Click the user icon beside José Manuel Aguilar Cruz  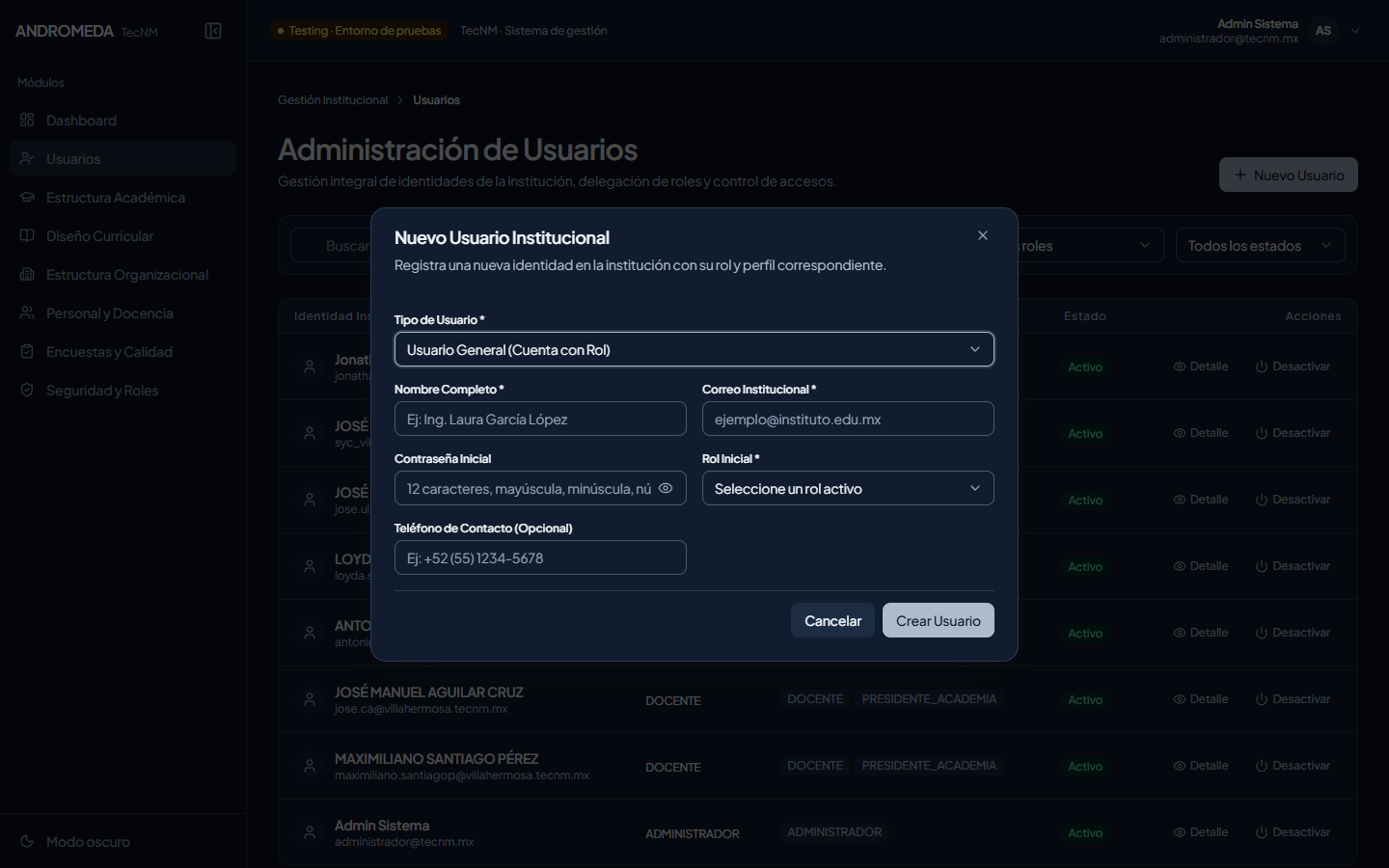pos(310,699)
